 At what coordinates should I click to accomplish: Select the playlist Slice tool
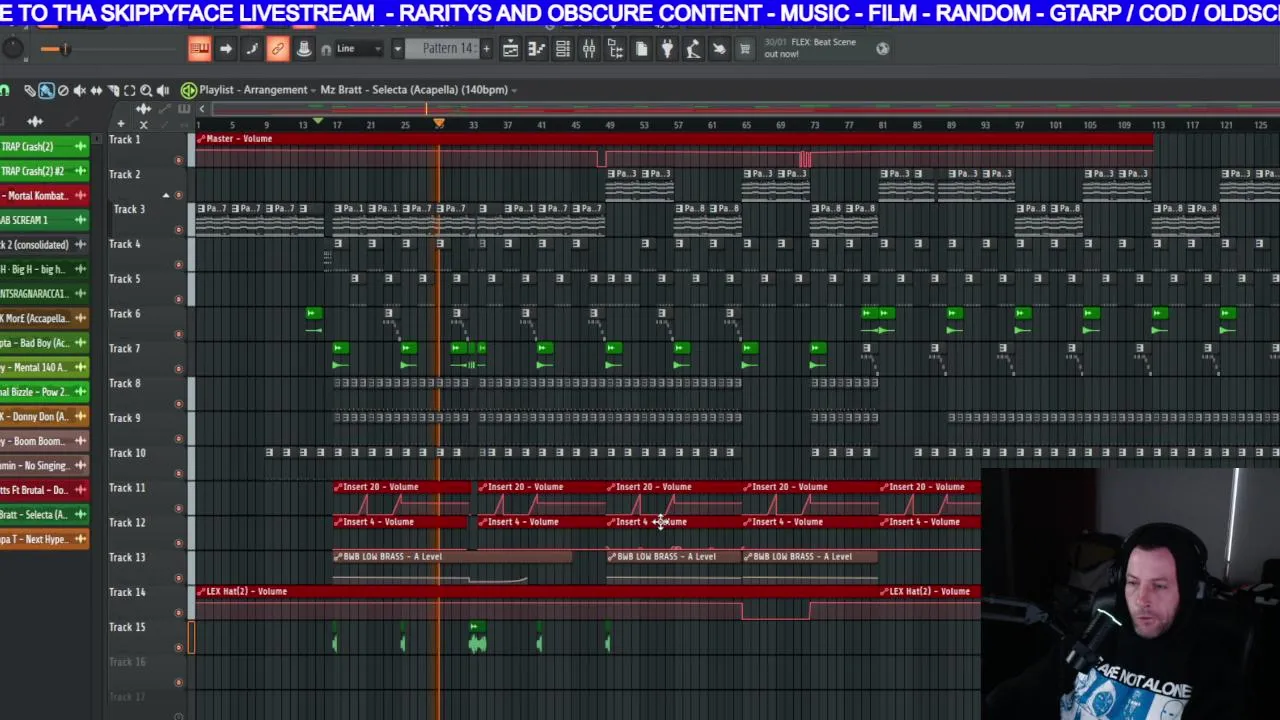point(113,90)
